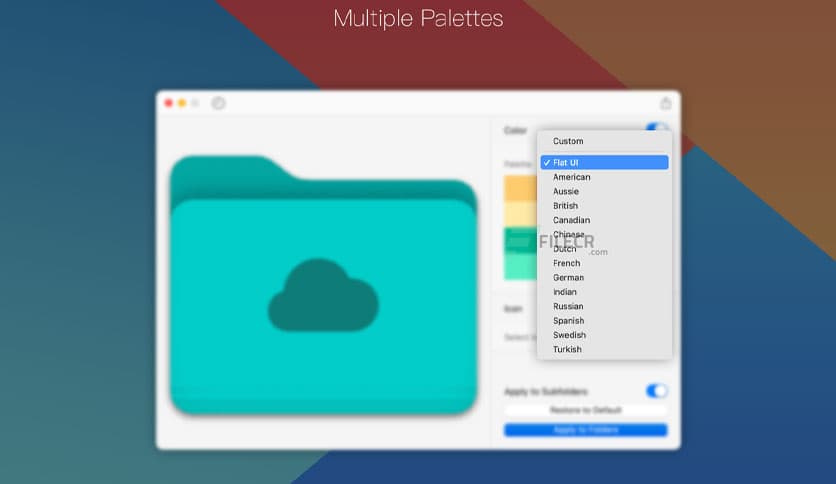
Task: Choose the Chinese palette entry
Action: point(604,235)
